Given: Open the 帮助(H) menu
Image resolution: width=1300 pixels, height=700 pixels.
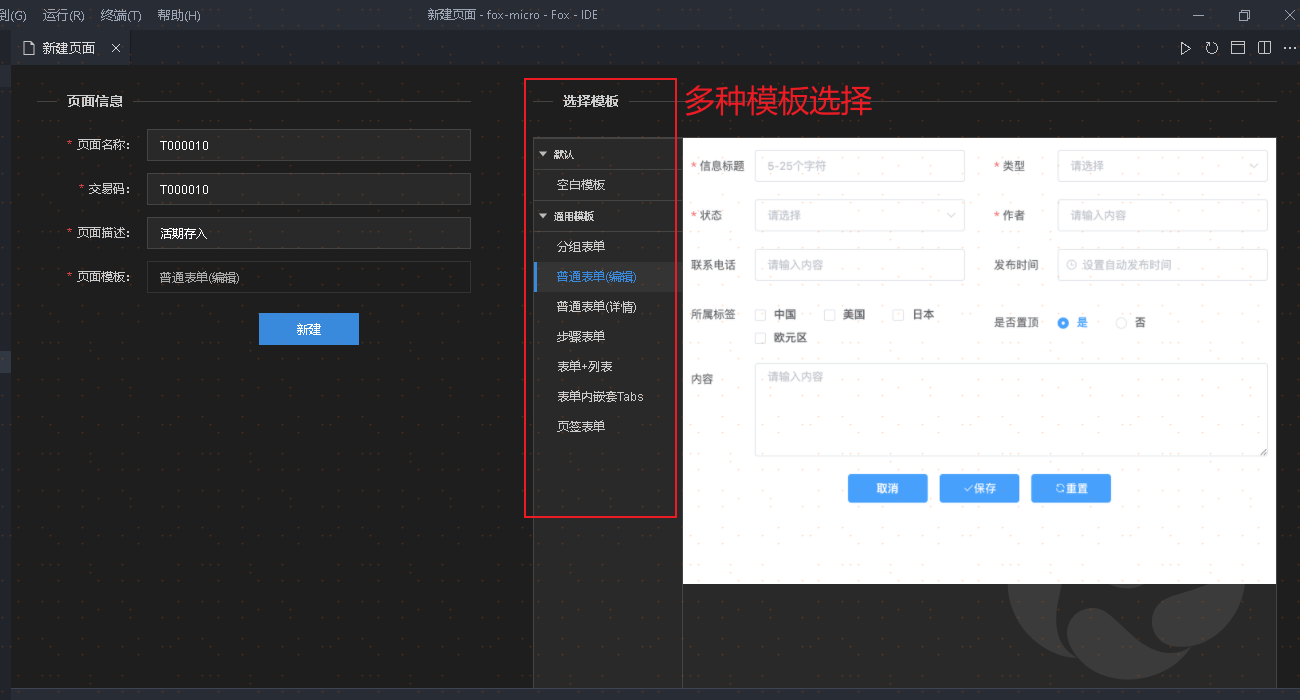Looking at the screenshot, I should pyautogui.click(x=179, y=15).
